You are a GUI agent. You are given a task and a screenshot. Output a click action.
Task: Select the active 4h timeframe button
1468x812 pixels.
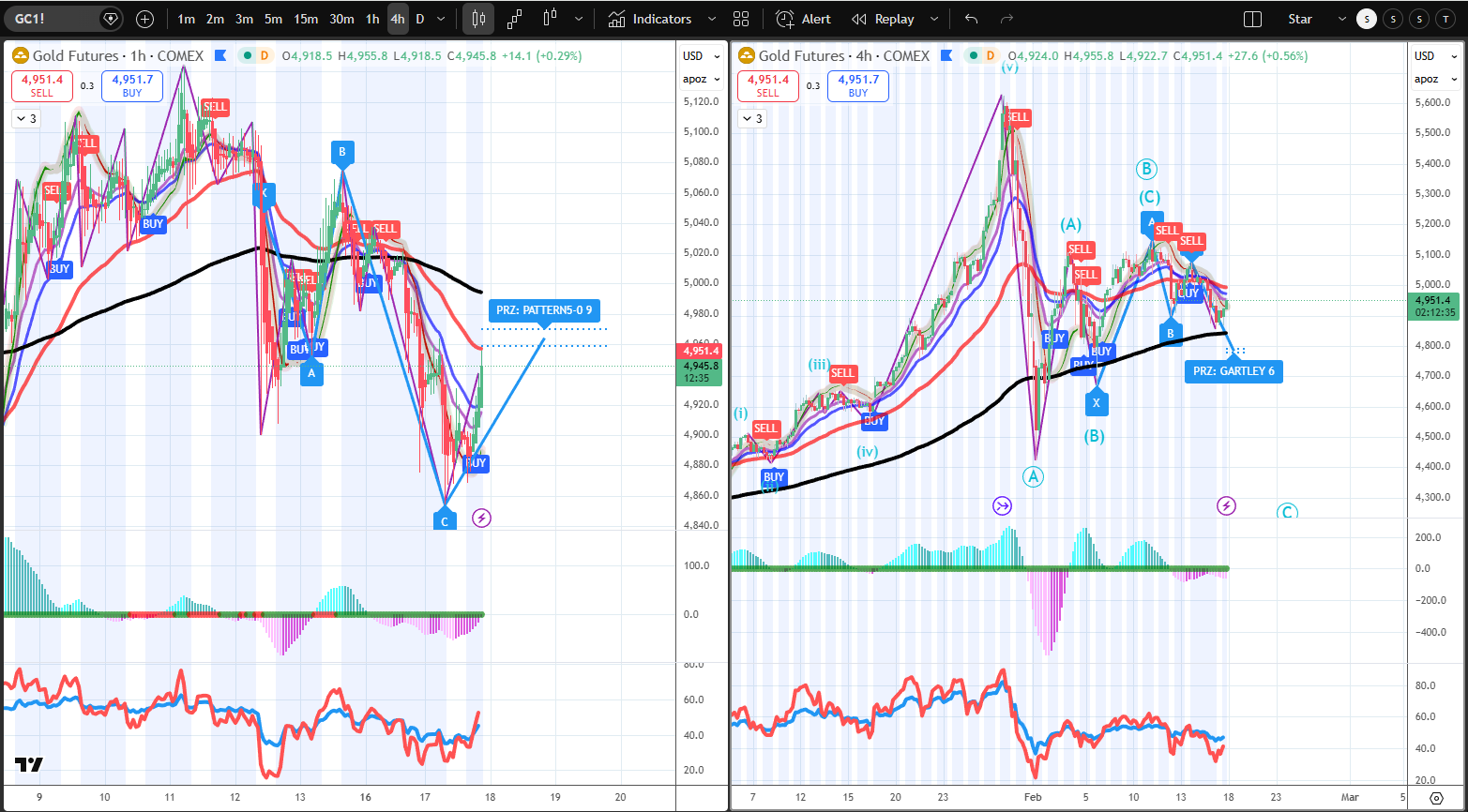click(x=398, y=19)
